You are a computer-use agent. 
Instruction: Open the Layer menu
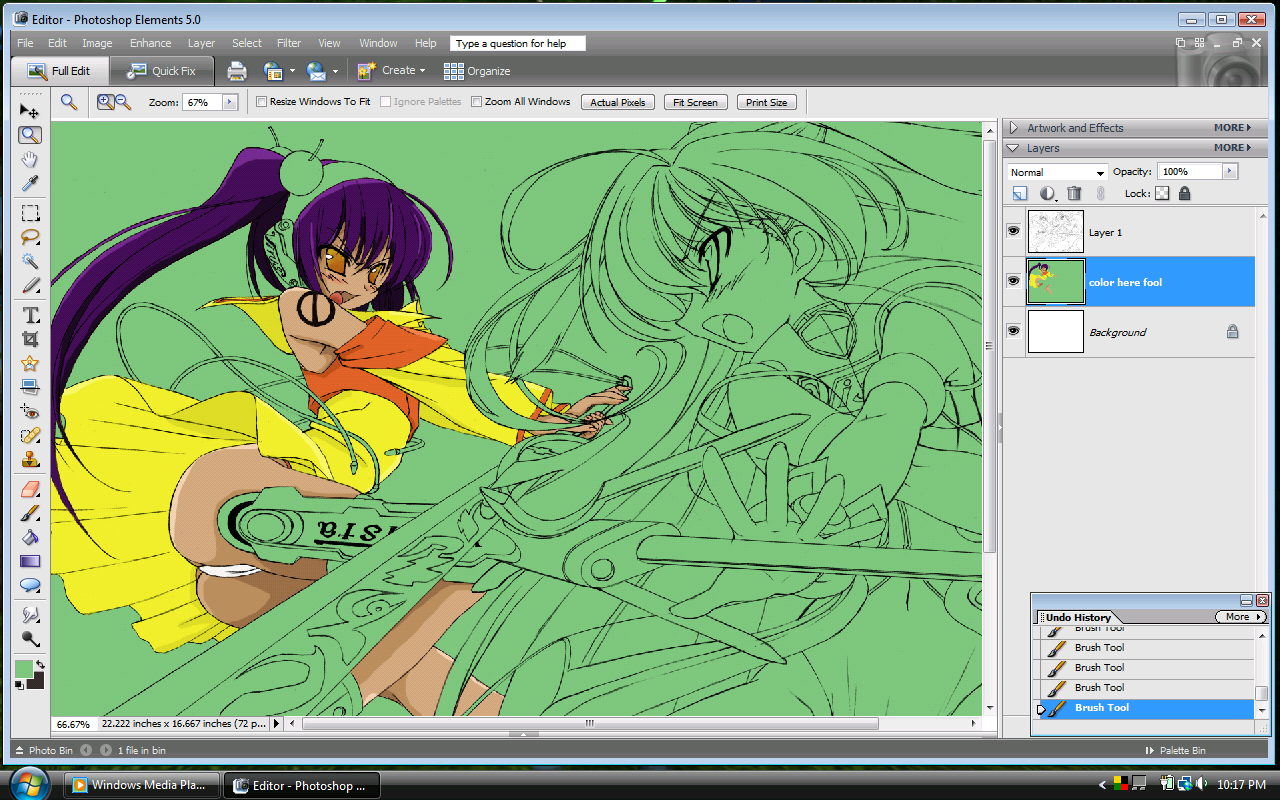[201, 43]
